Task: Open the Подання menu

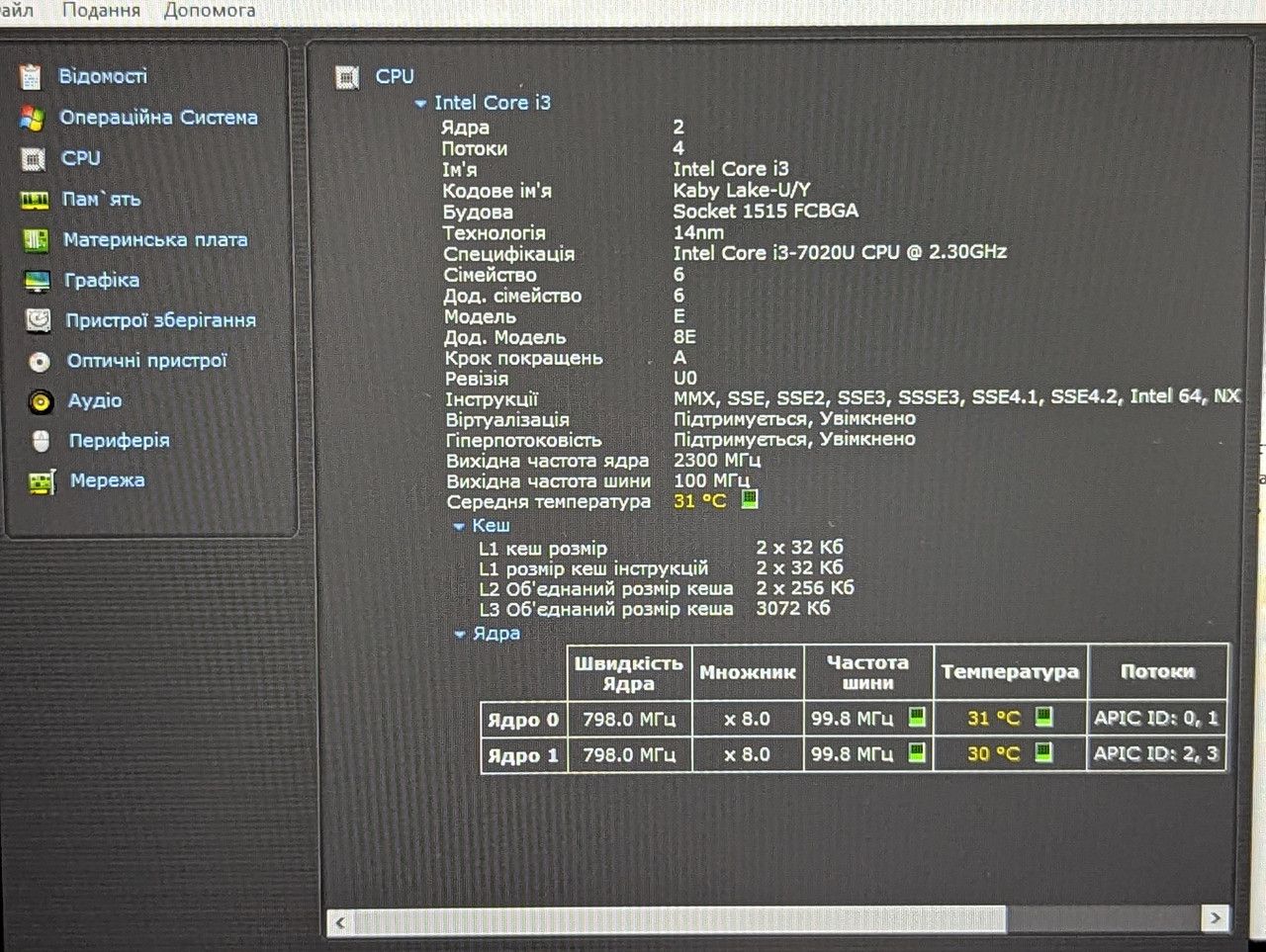Action: (101, 10)
